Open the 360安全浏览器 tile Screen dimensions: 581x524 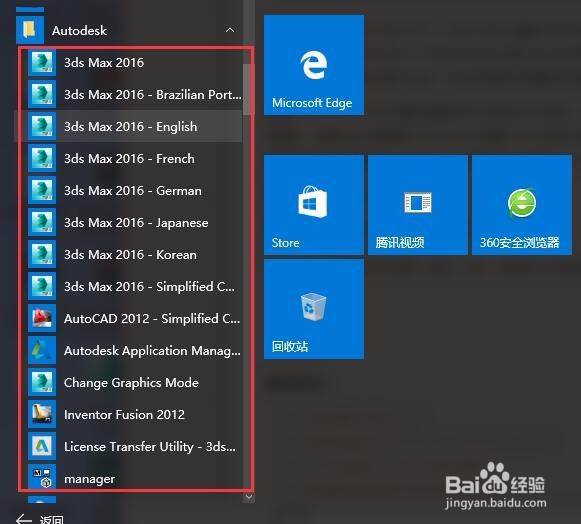pyautogui.click(x=522, y=205)
